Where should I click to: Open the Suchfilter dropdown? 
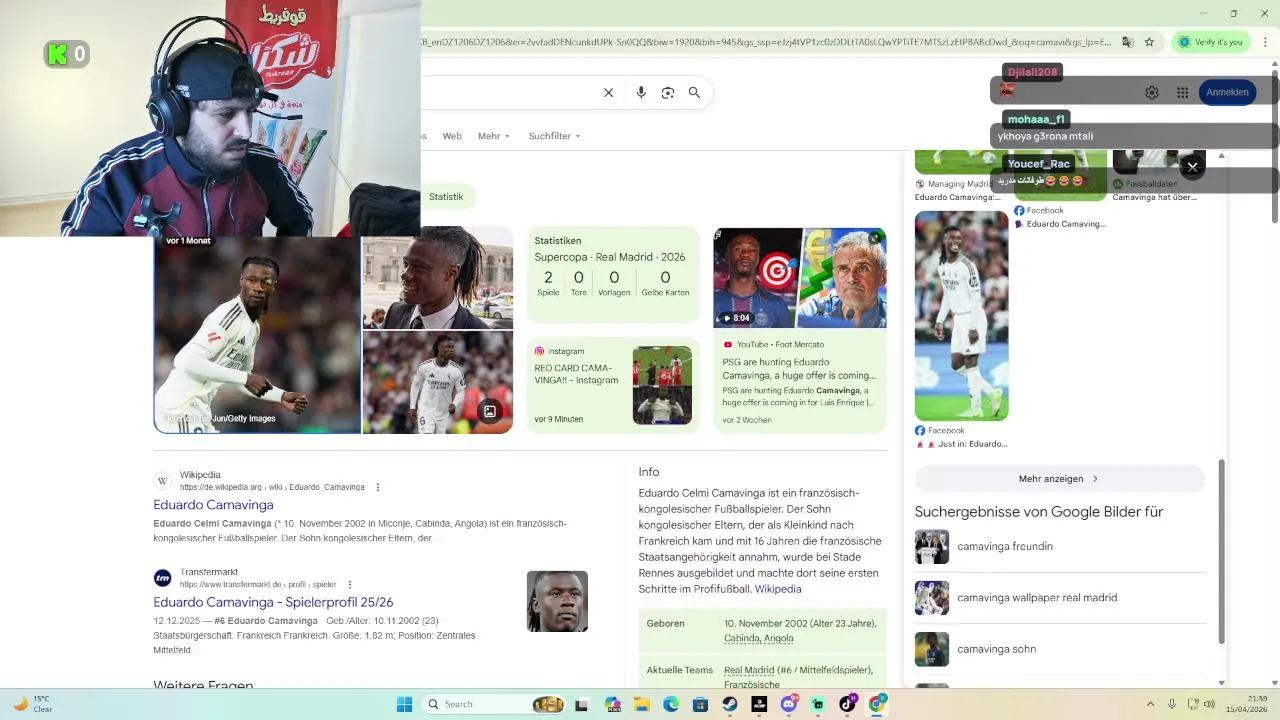[555, 136]
